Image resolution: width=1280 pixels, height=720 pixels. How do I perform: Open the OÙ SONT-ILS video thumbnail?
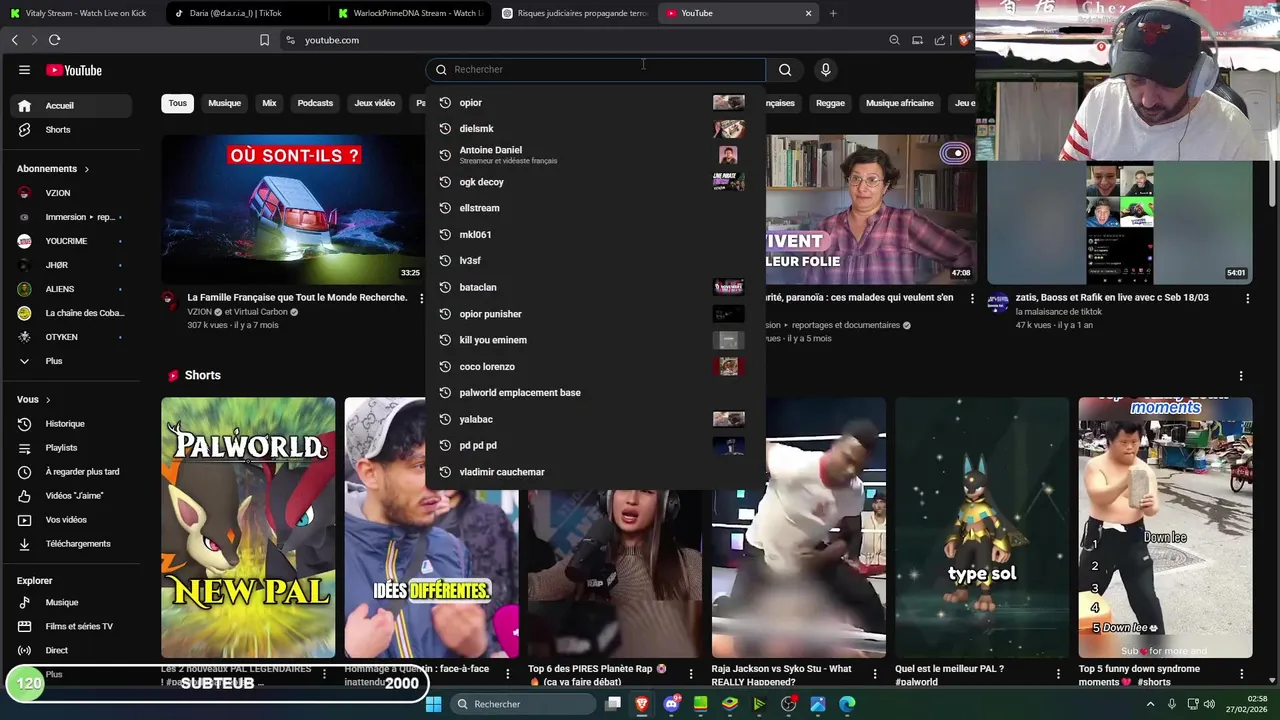click(x=292, y=209)
